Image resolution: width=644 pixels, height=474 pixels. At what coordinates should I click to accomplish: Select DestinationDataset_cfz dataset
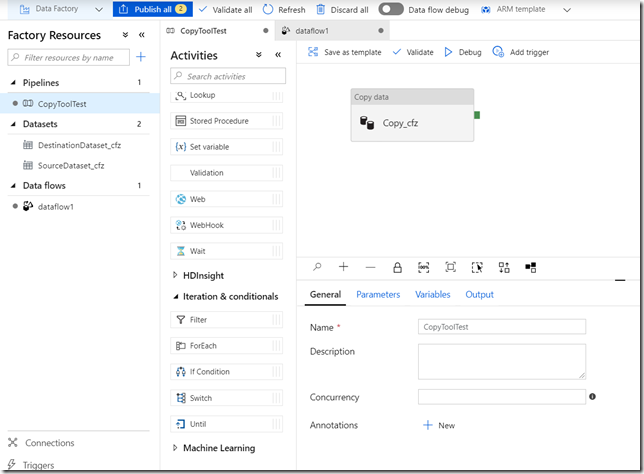79,145
